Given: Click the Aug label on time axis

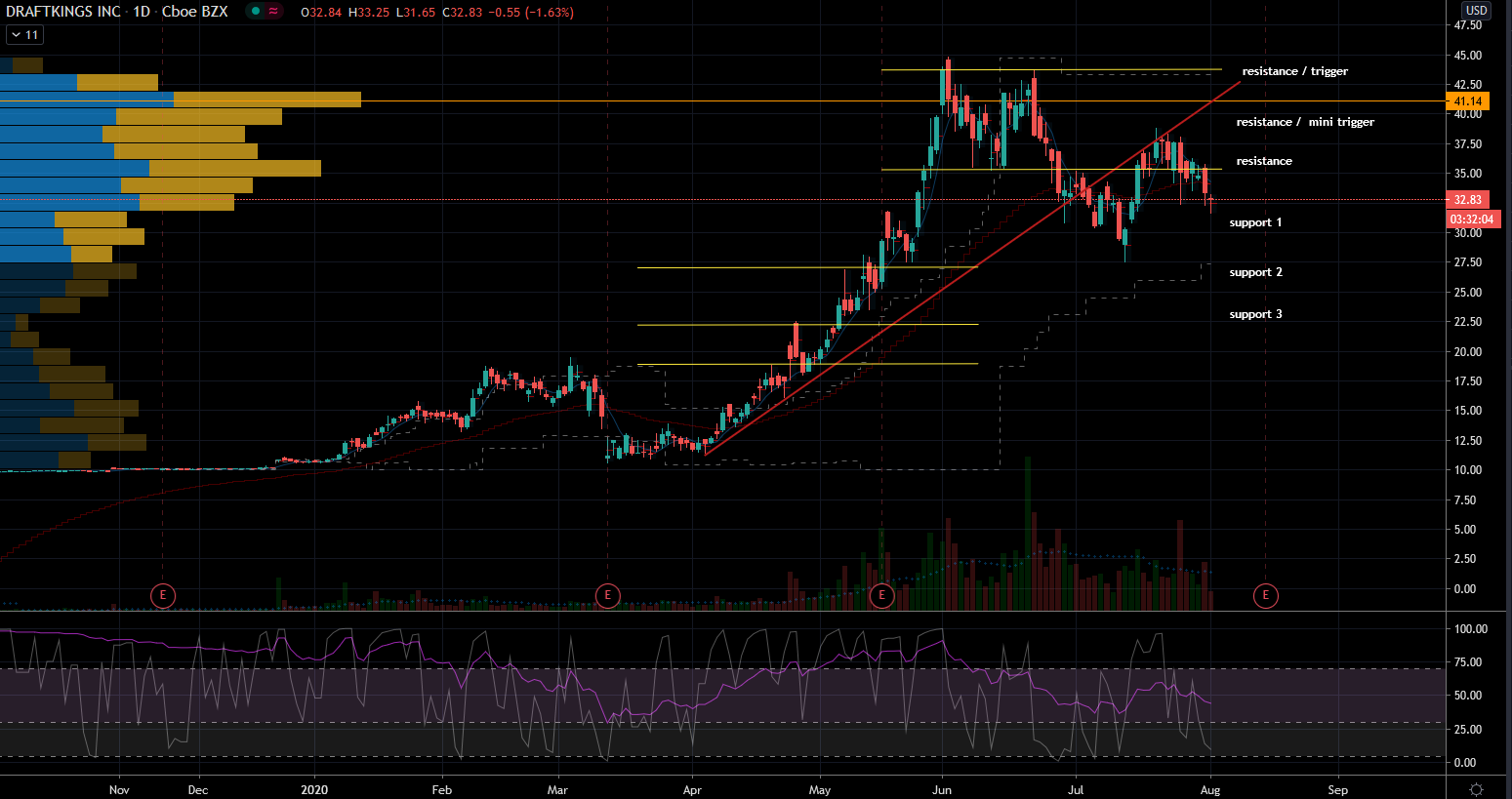Looking at the screenshot, I should (x=1210, y=790).
